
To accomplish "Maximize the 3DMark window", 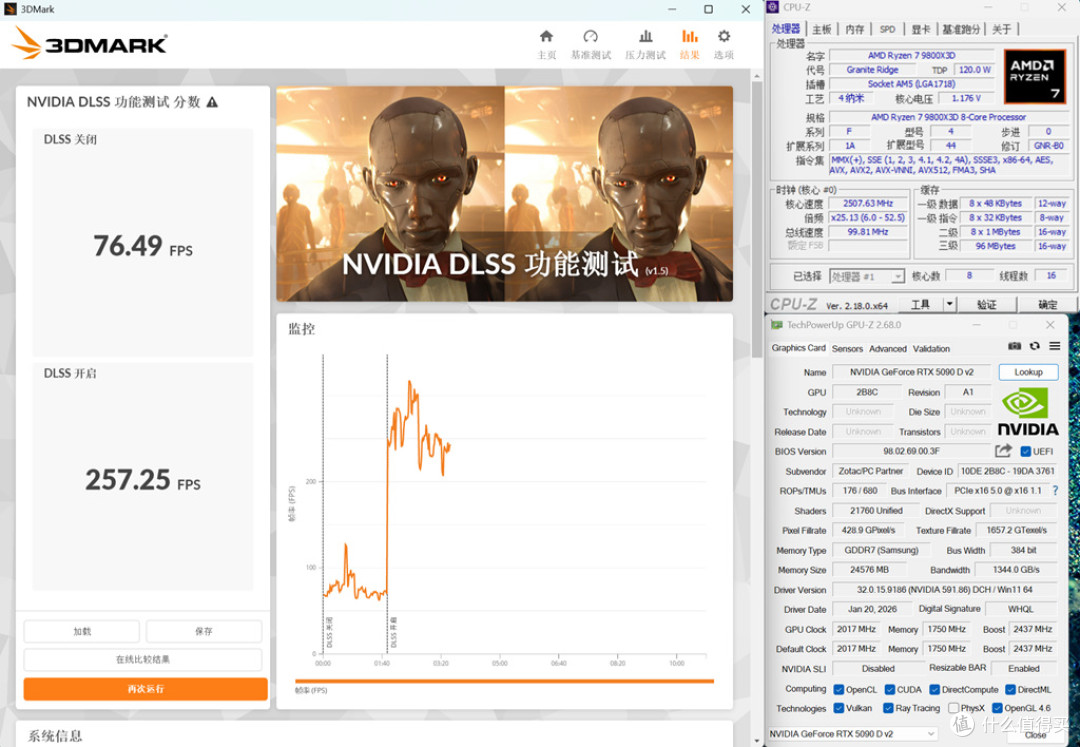I will (x=708, y=9).
